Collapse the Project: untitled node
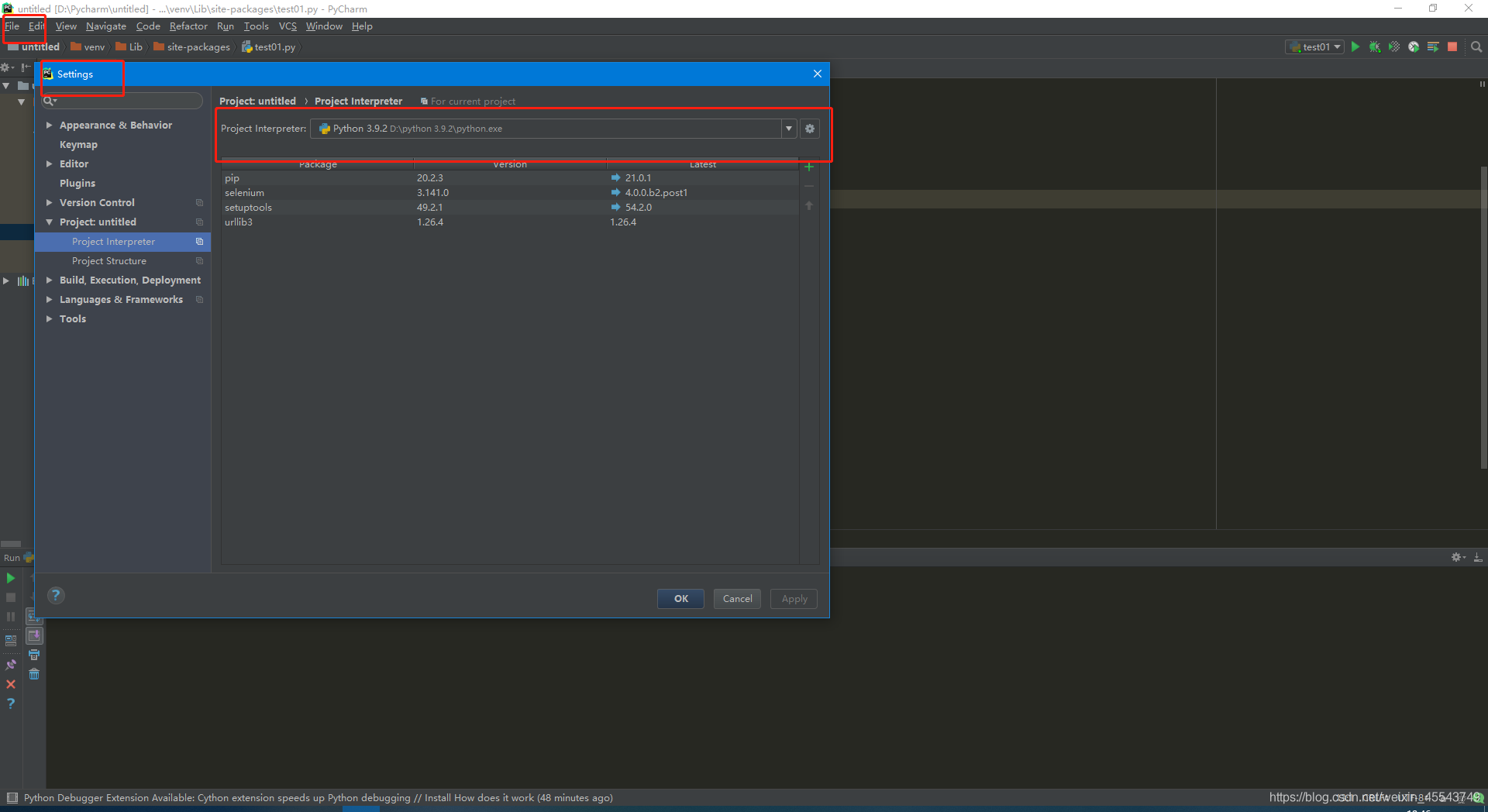 pos(49,222)
